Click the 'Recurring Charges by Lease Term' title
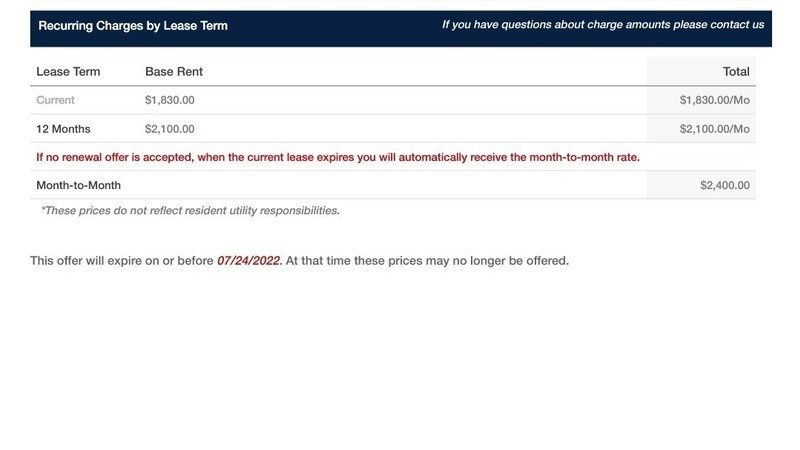This screenshot has width=800, height=450. click(133, 26)
